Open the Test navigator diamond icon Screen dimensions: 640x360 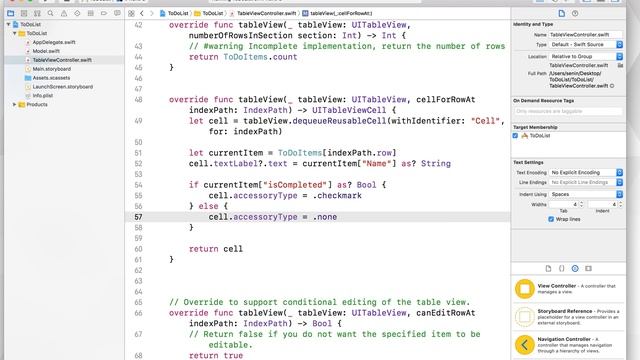(x=77, y=13)
